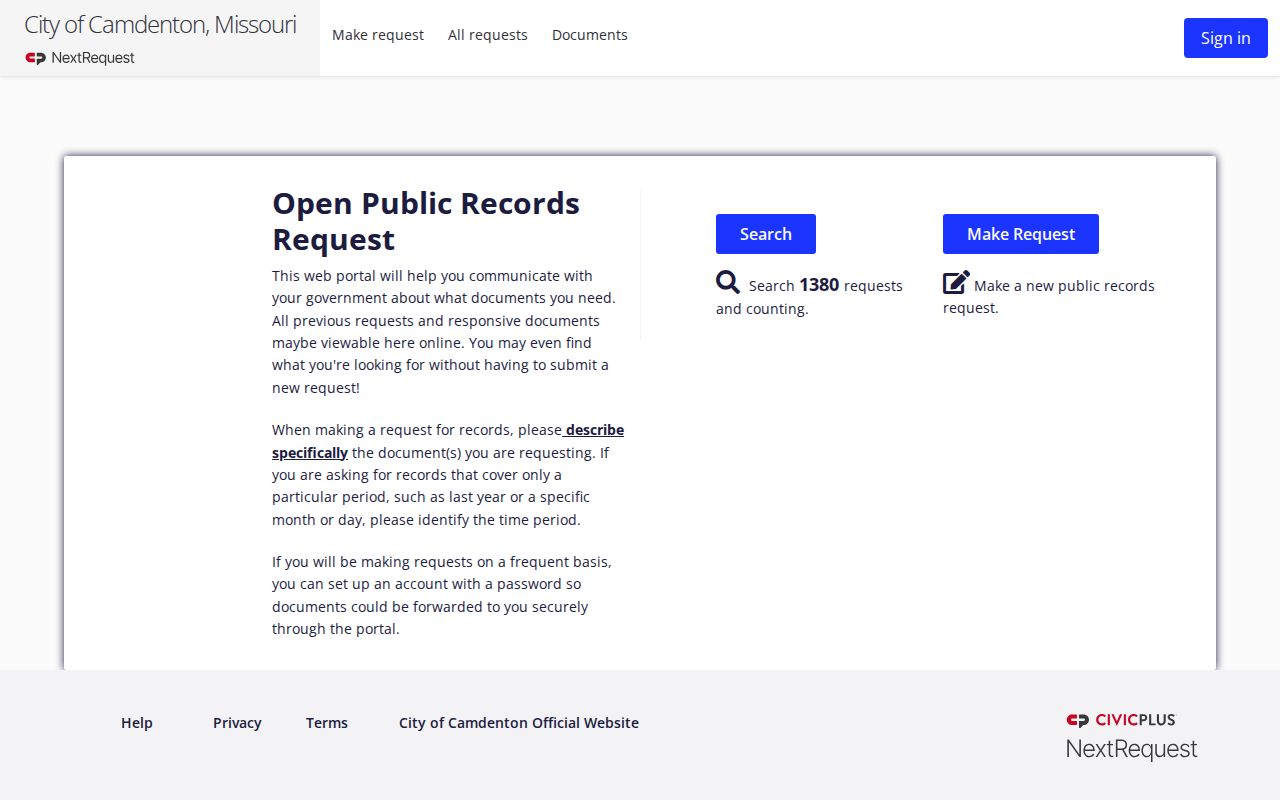Click the CivicPlus NextRequest footer logo

point(1131,736)
